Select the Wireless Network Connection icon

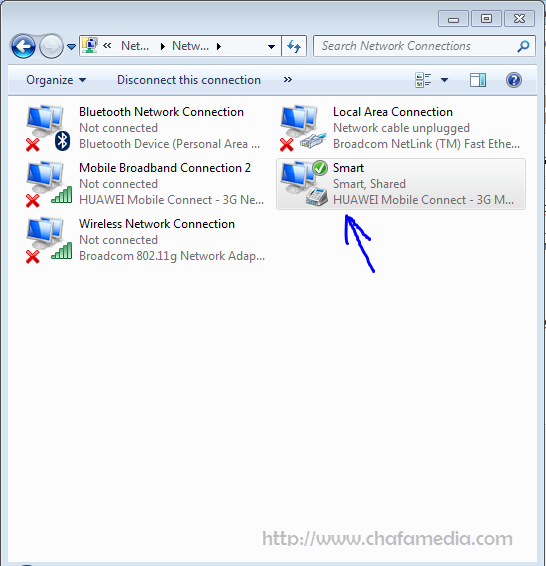point(49,240)
